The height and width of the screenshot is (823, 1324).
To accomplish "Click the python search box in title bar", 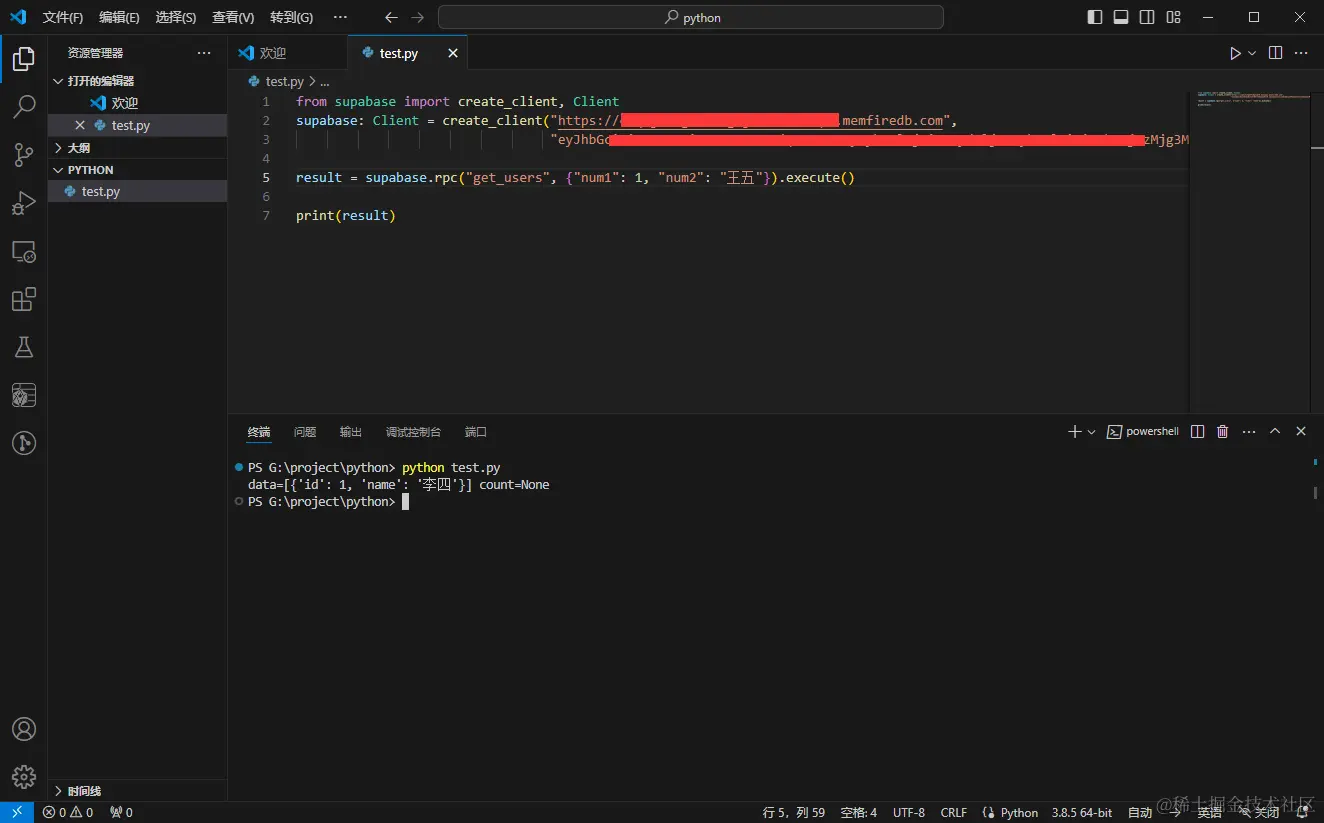I will click(691, 17).
